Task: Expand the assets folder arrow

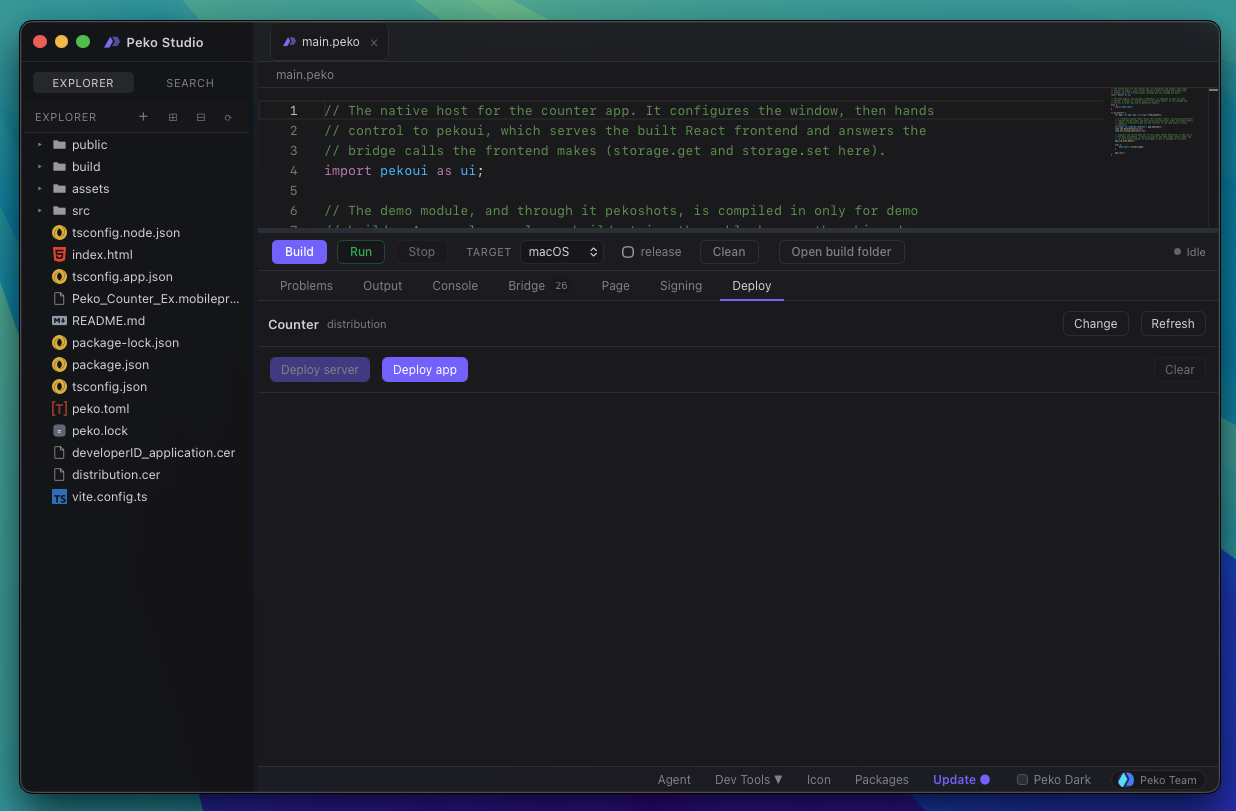Action: coord(40,189)
